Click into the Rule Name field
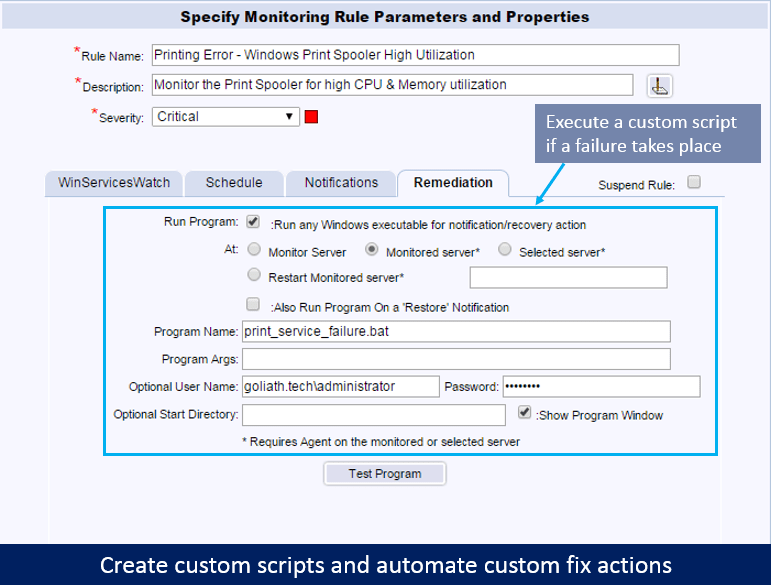This screenshot has height=585, width=771. [415, 55]
